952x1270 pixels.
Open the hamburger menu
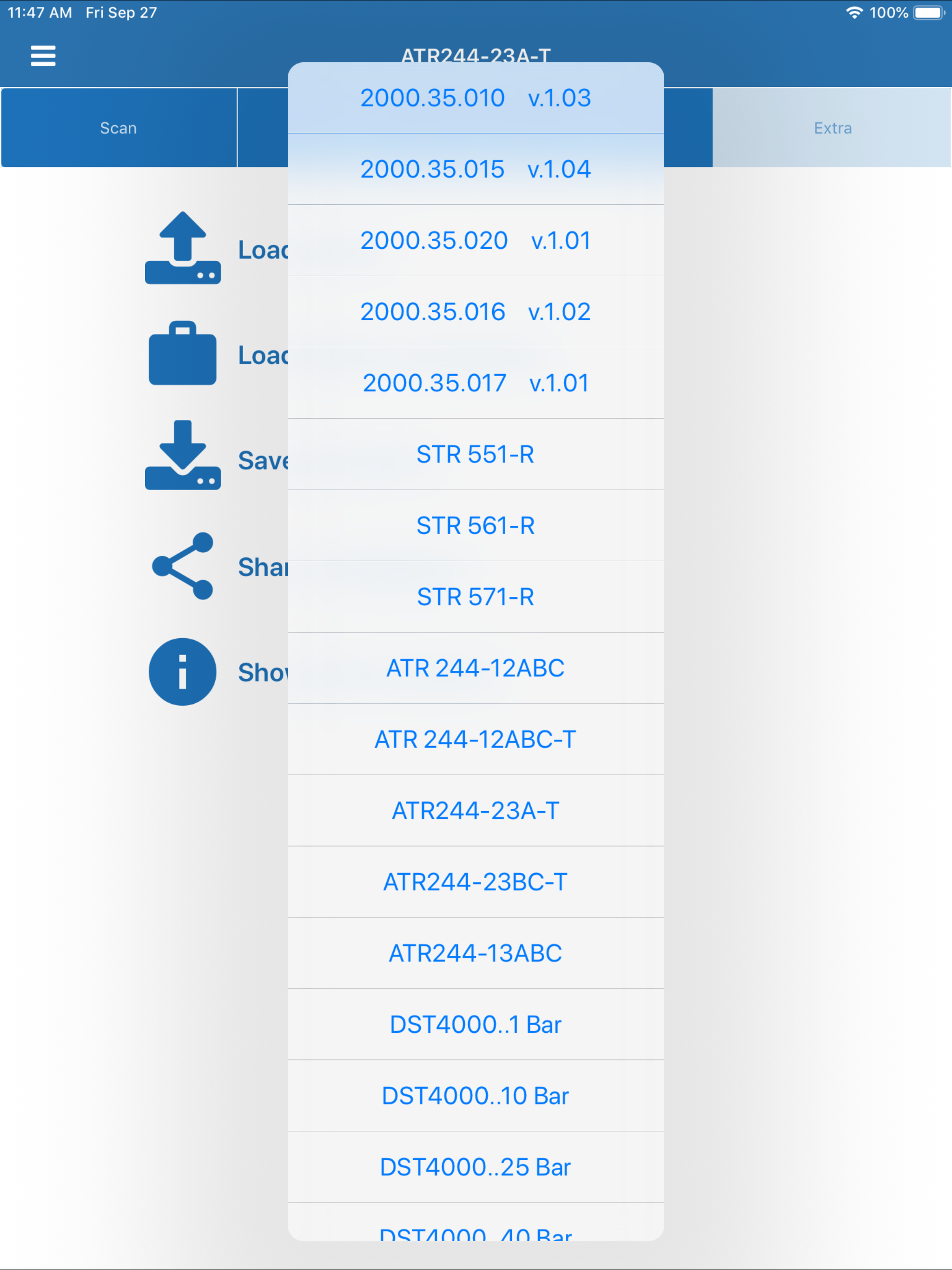point(43,56)
